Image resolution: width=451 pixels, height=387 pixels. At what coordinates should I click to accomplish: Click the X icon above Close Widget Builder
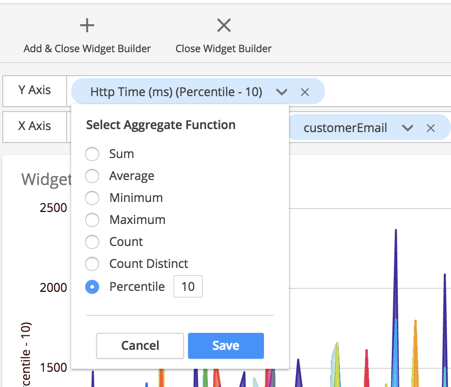(224, 25)
